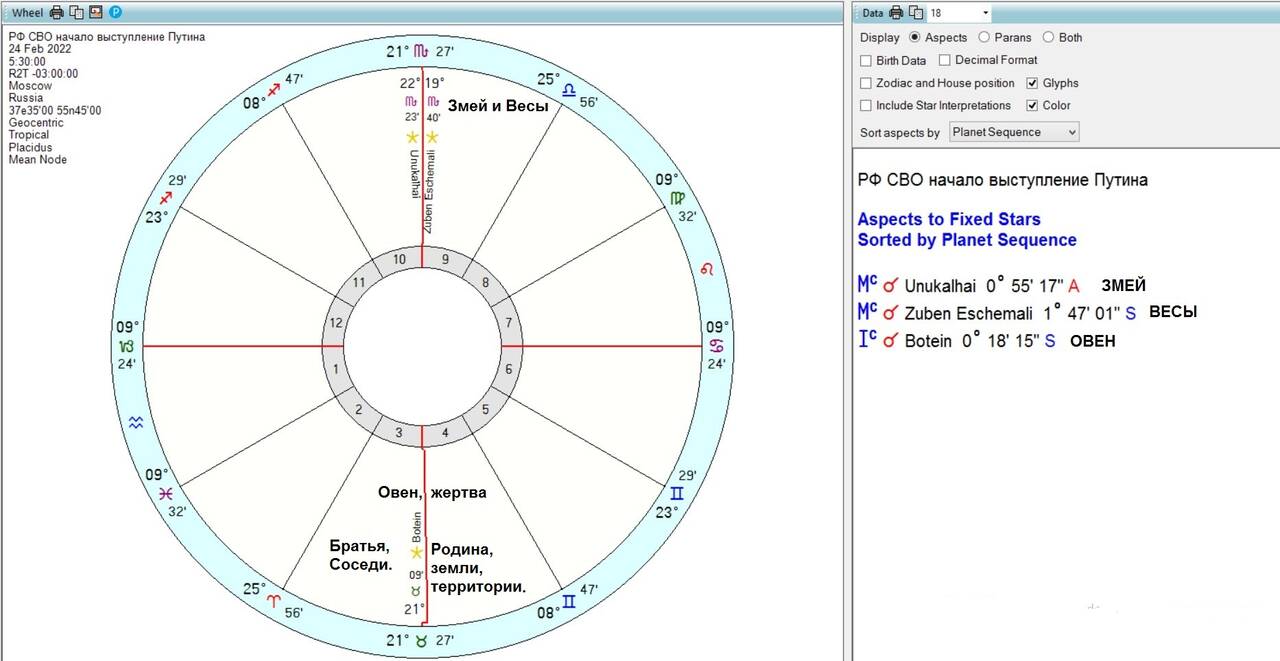Enable the Birth Data checkbox

click(x=866, y=60)
